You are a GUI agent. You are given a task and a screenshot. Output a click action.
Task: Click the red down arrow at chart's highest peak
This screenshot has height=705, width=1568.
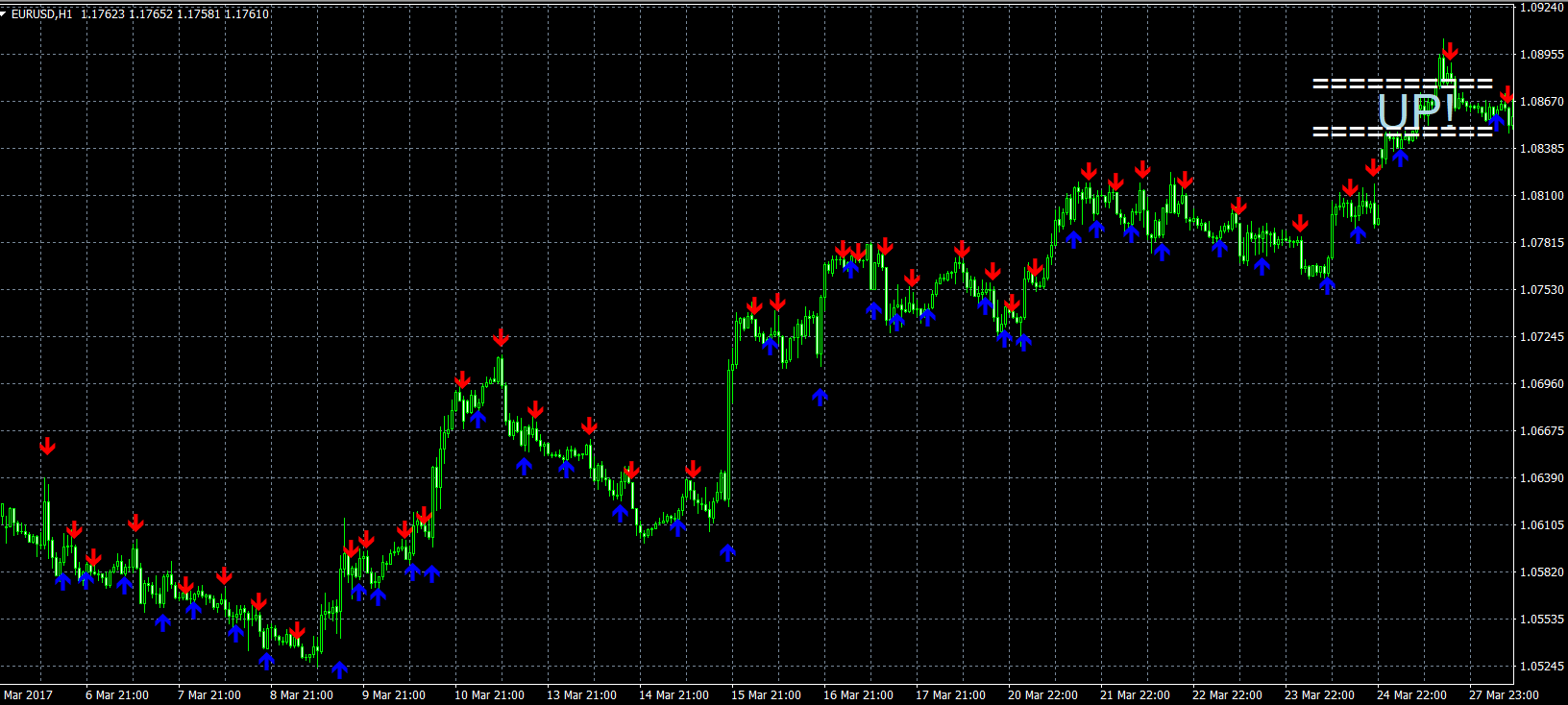click(x=1450, y=51)
